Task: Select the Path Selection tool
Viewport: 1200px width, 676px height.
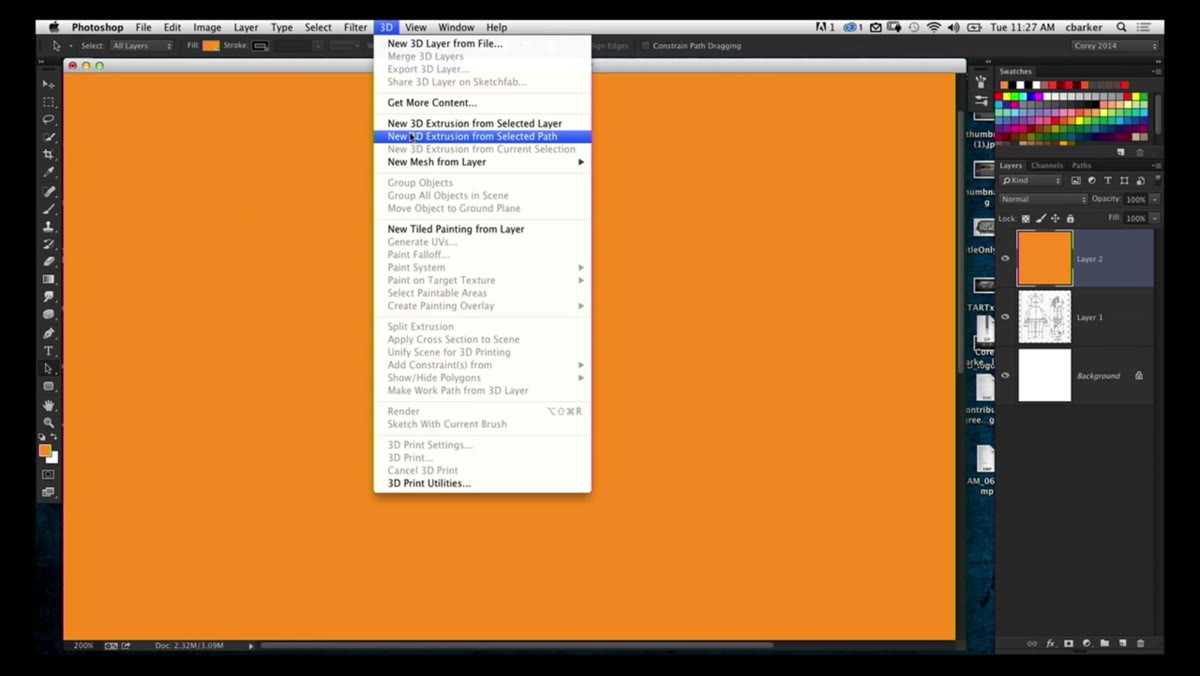Action: tap(48, 369)
